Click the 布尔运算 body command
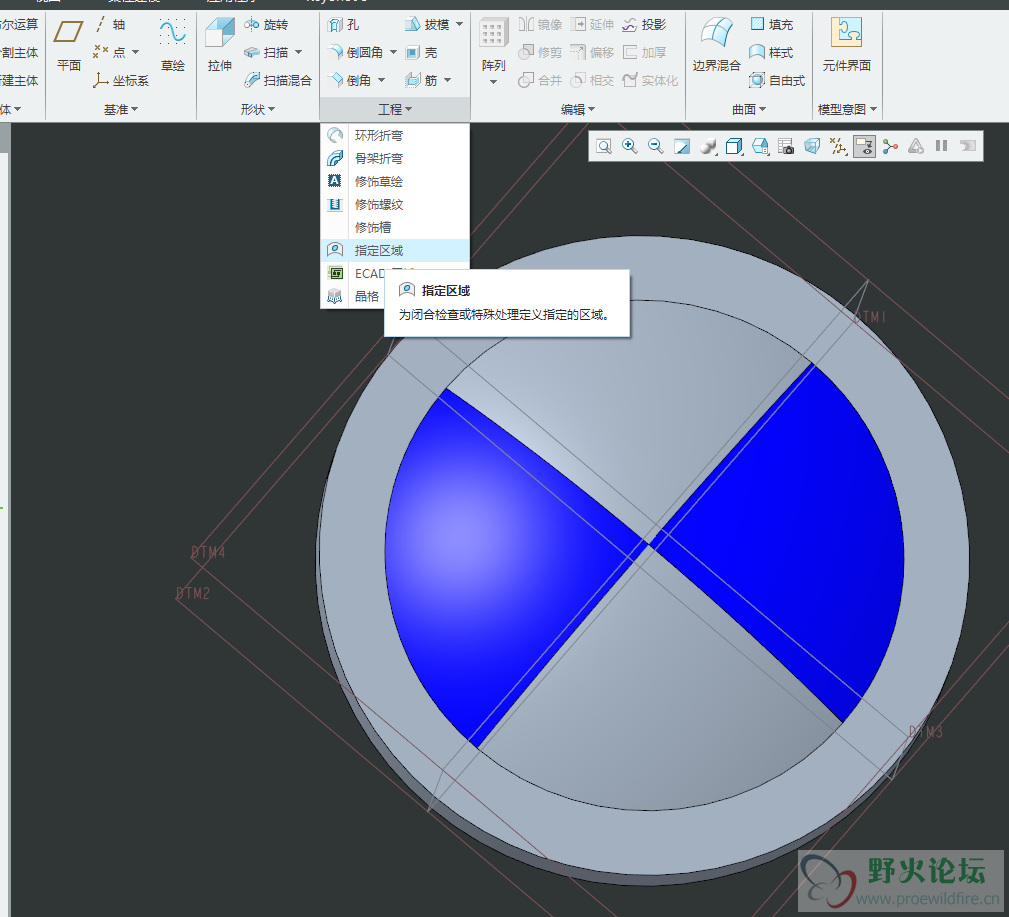This screenshot has width=1009, height=917. 19,24
